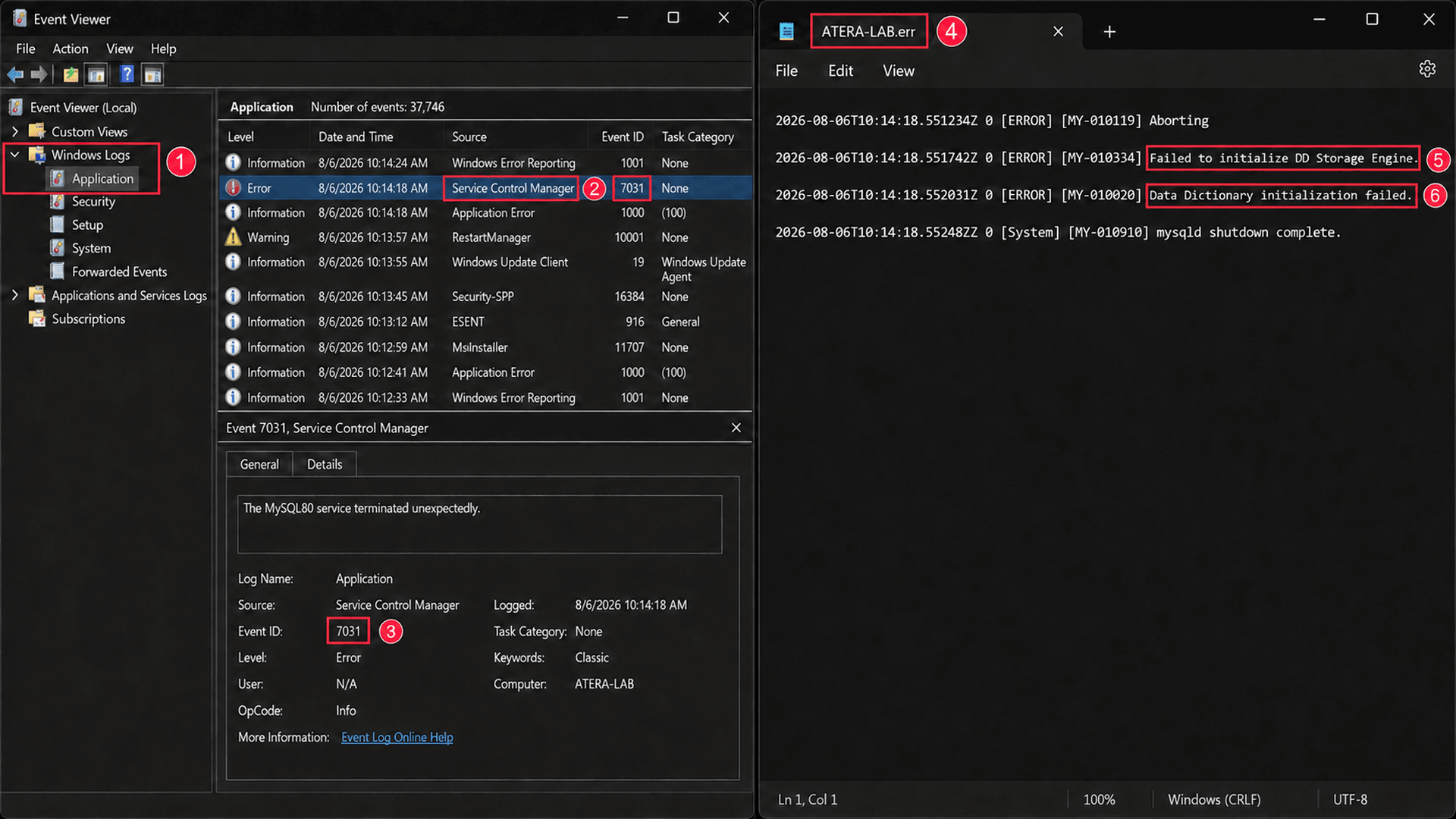Click the Show/Hide Action Pane toolbar icon
Screen dimensions: 1456x819
coord(152,74)
